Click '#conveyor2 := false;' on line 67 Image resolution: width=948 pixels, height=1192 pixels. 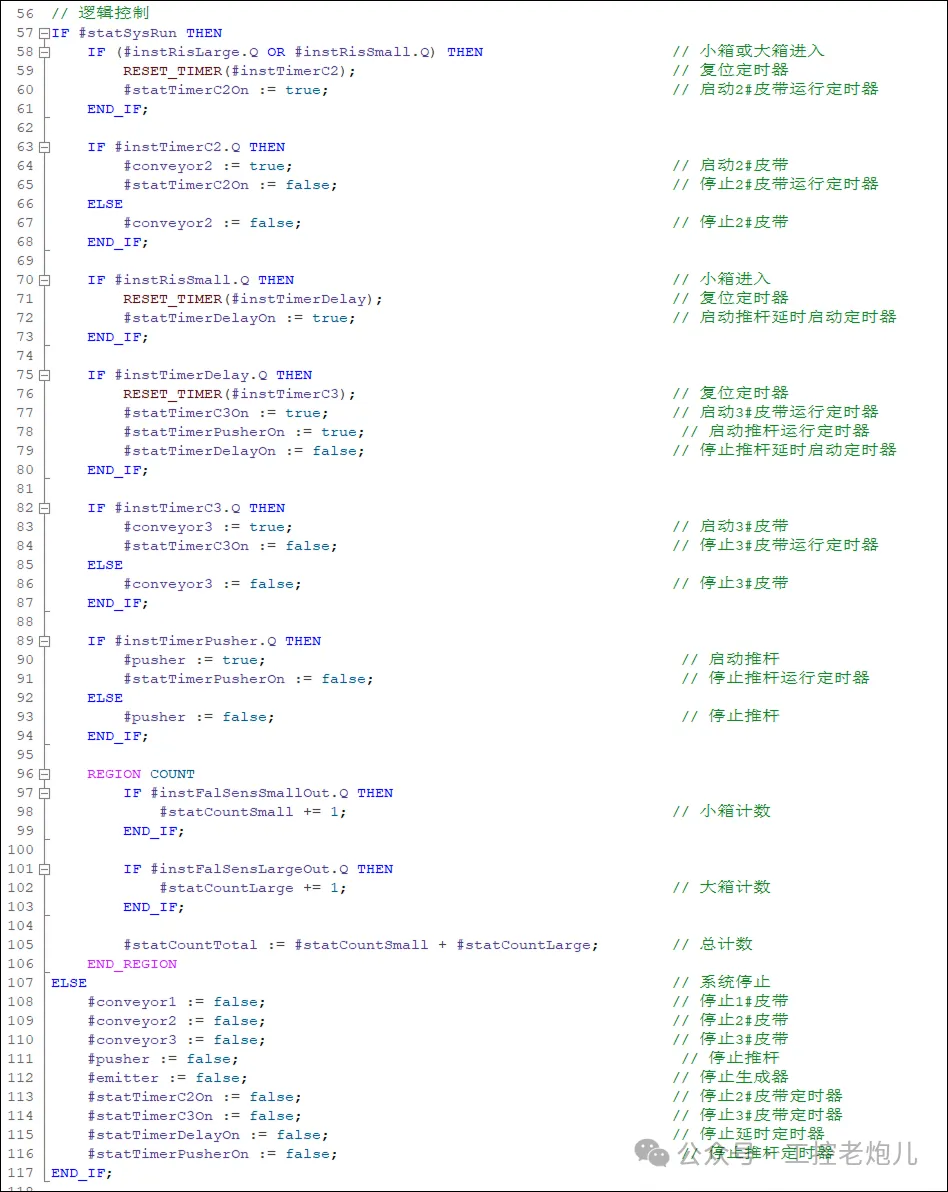(x=212, y=224)
